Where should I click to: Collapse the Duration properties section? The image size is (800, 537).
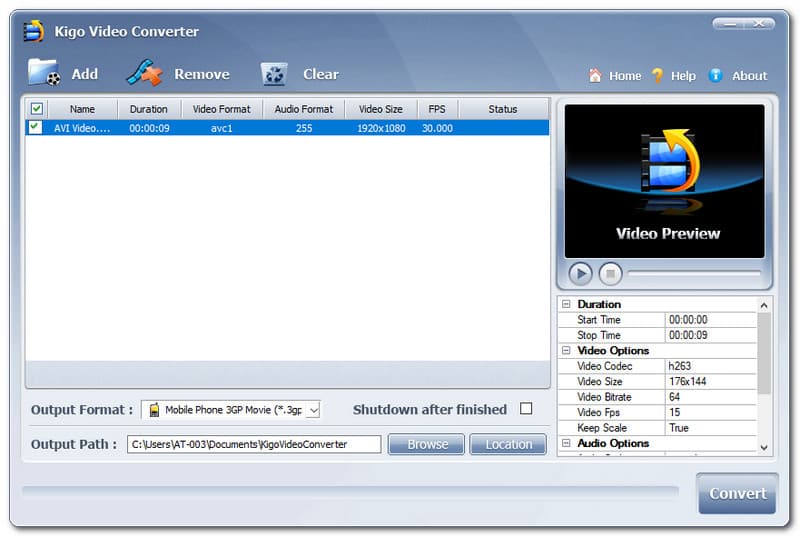pyautogui.click(x=566, y=304)
